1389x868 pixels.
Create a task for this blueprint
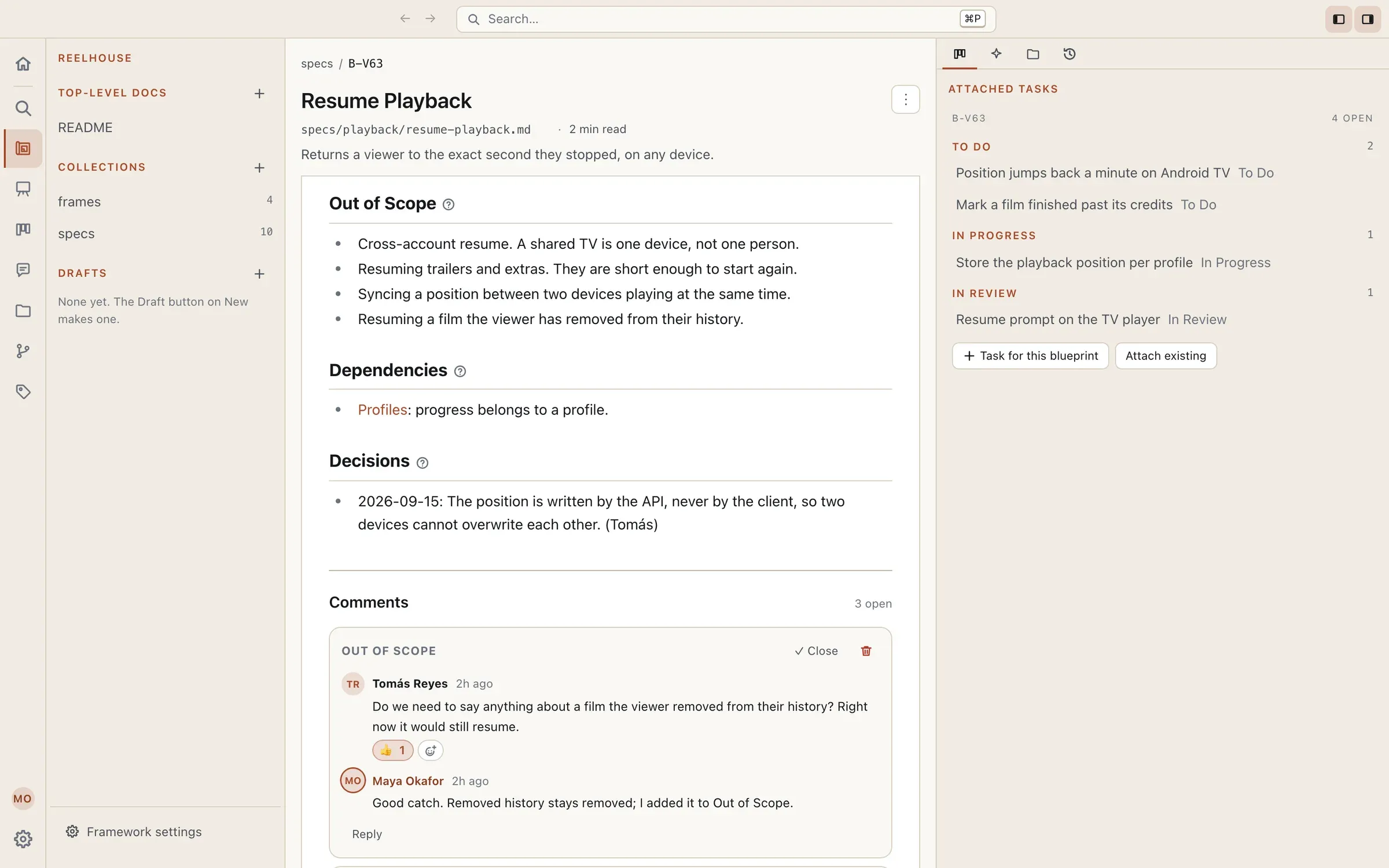click(1030, 356)
